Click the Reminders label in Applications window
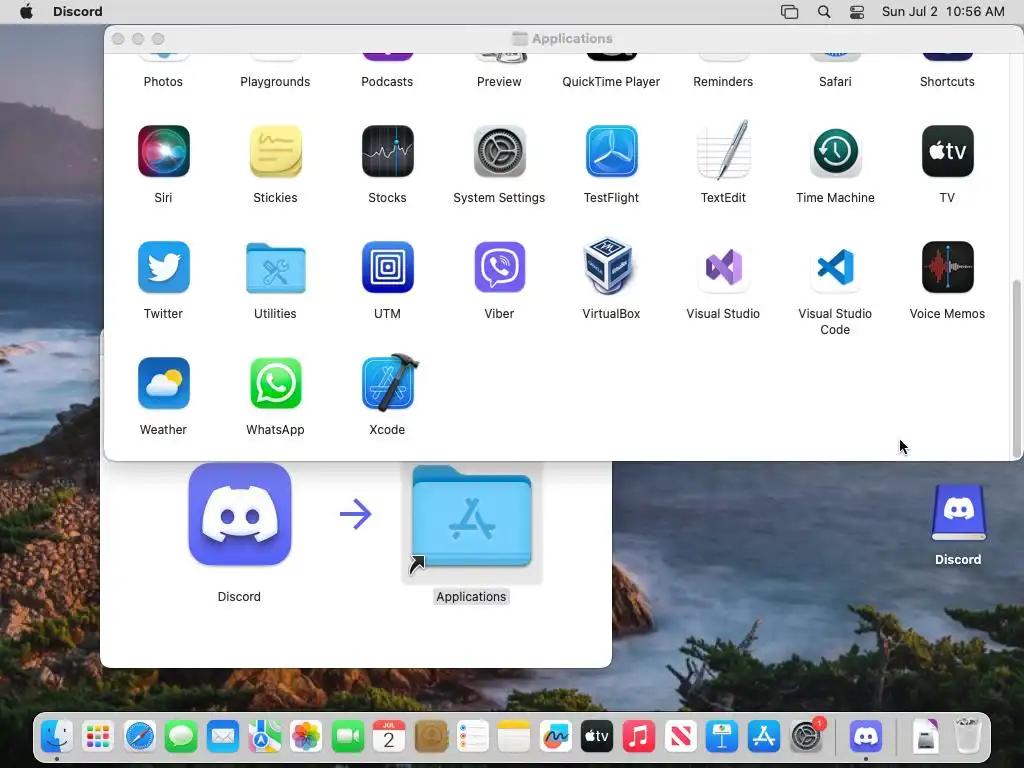1024x768 pixels. click(x=724, y=82)
